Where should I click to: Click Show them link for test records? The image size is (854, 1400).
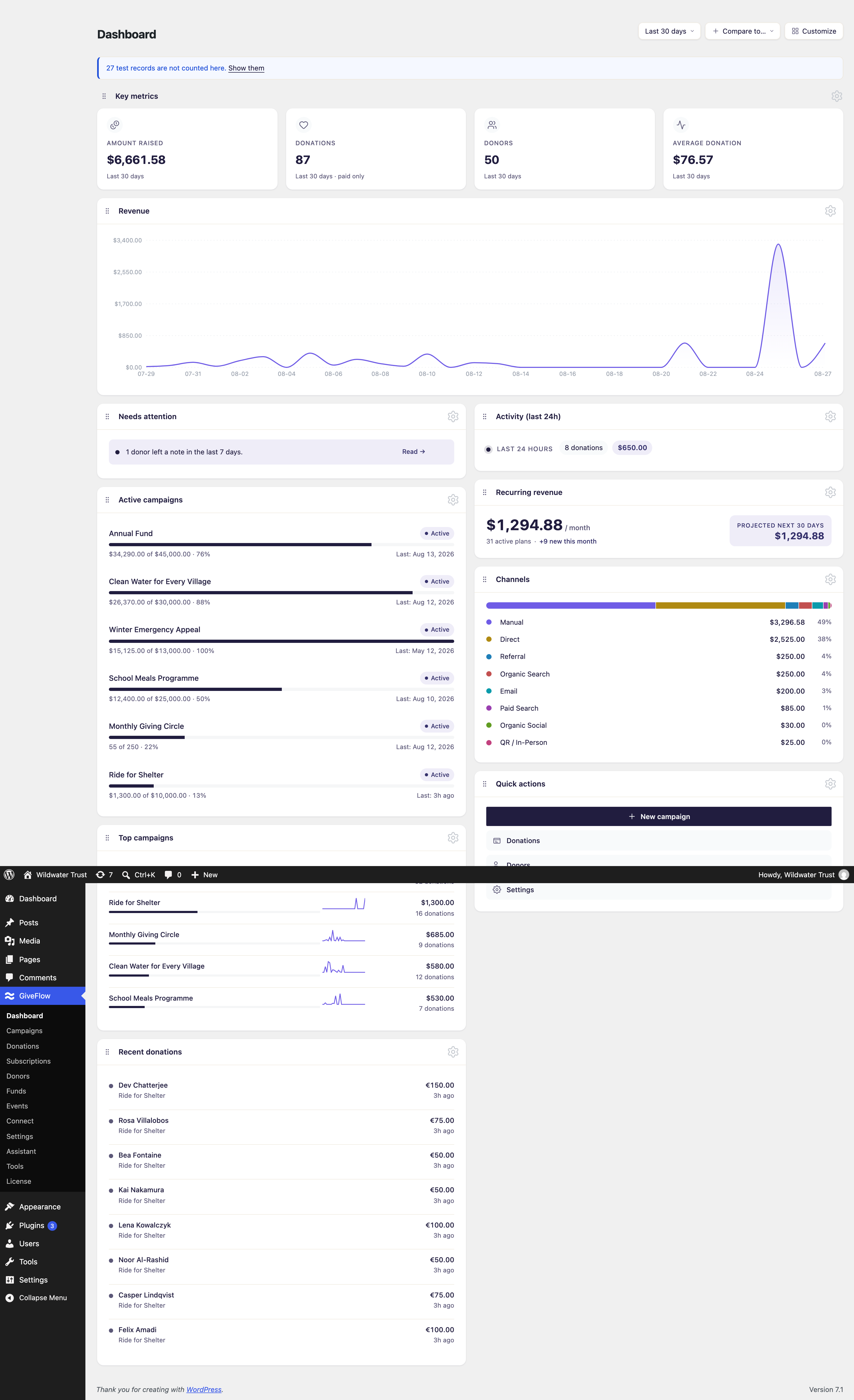pos(246,68)
